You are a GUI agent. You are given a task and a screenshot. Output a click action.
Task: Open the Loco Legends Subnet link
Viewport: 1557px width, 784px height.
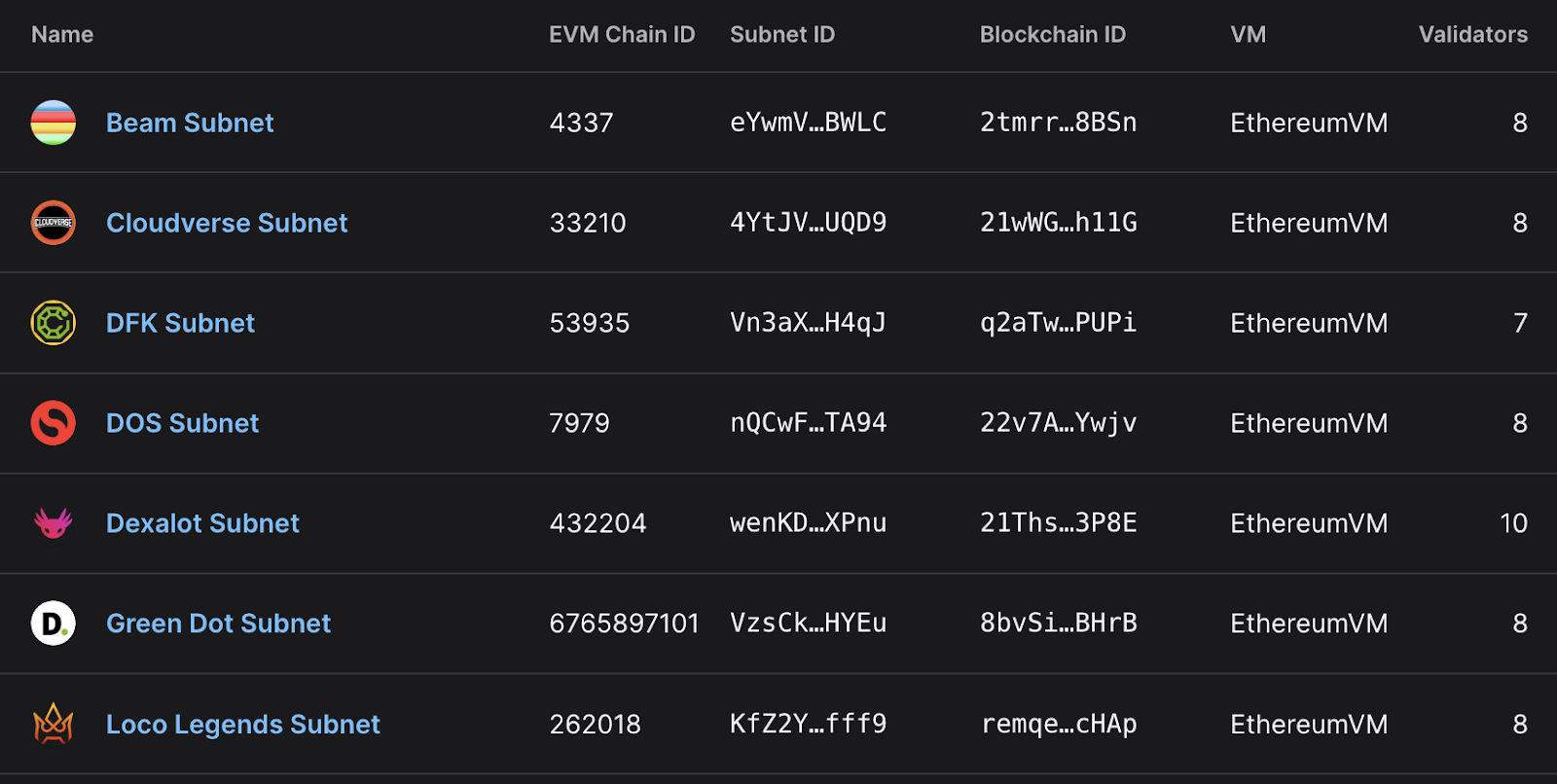242,725
